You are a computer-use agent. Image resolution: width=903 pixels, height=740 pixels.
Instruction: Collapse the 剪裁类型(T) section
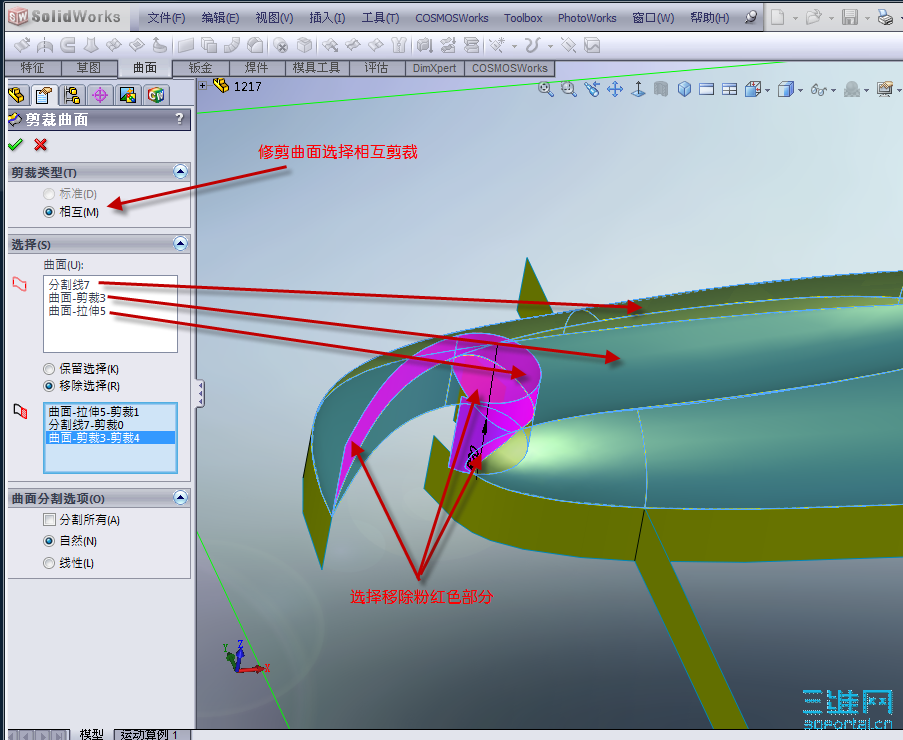point(180,171)
